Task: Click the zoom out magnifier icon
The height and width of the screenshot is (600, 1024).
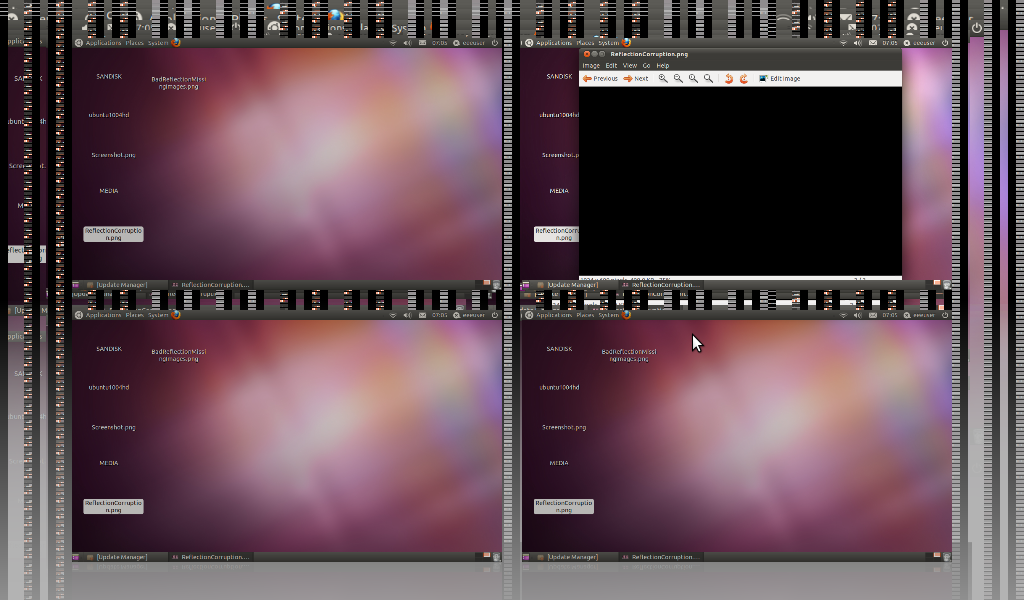Action: pos(678,78)
